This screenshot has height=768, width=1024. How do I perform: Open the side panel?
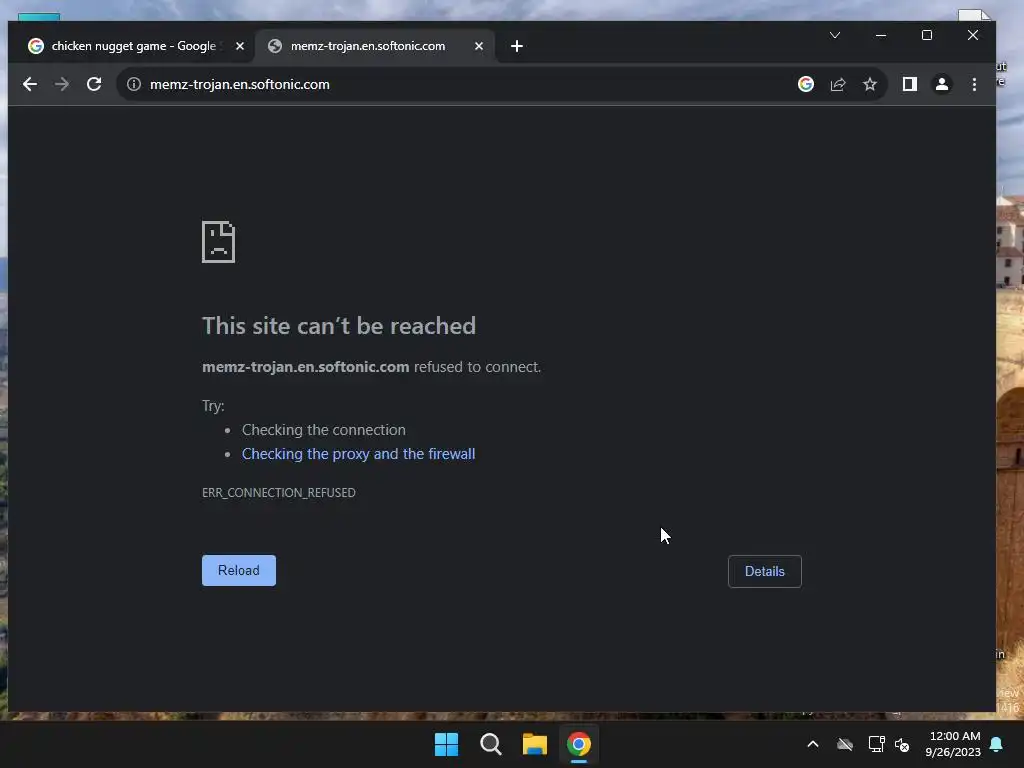910,84
